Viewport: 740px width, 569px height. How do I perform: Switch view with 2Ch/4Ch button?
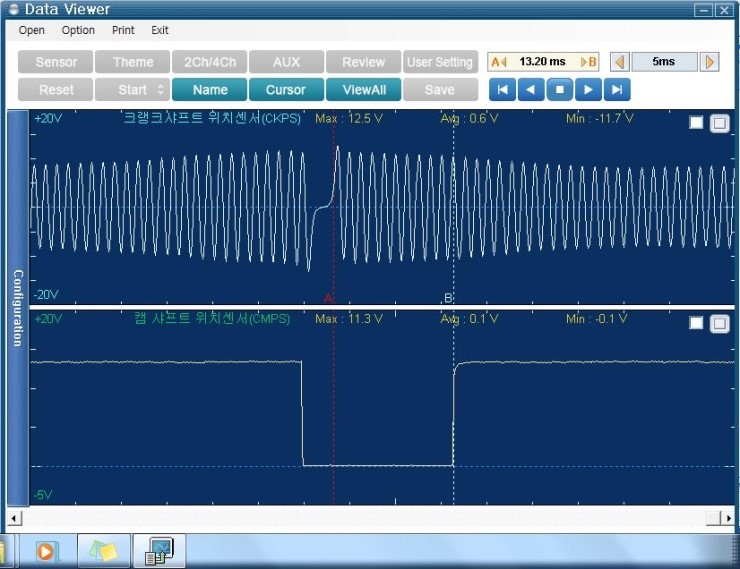[210, 62]
